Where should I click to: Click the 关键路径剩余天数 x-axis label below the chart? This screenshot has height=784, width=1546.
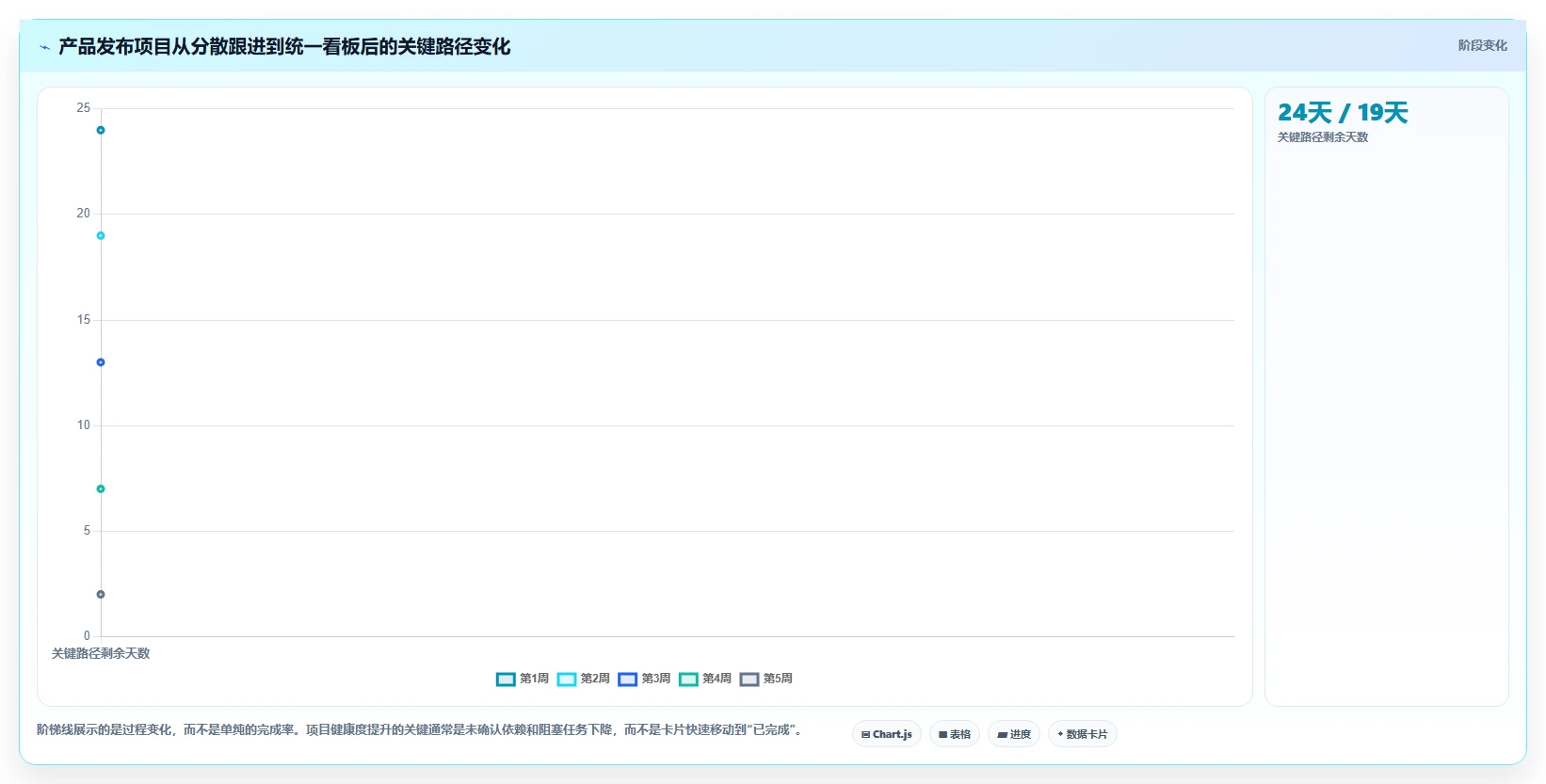[x=101, y=653]
